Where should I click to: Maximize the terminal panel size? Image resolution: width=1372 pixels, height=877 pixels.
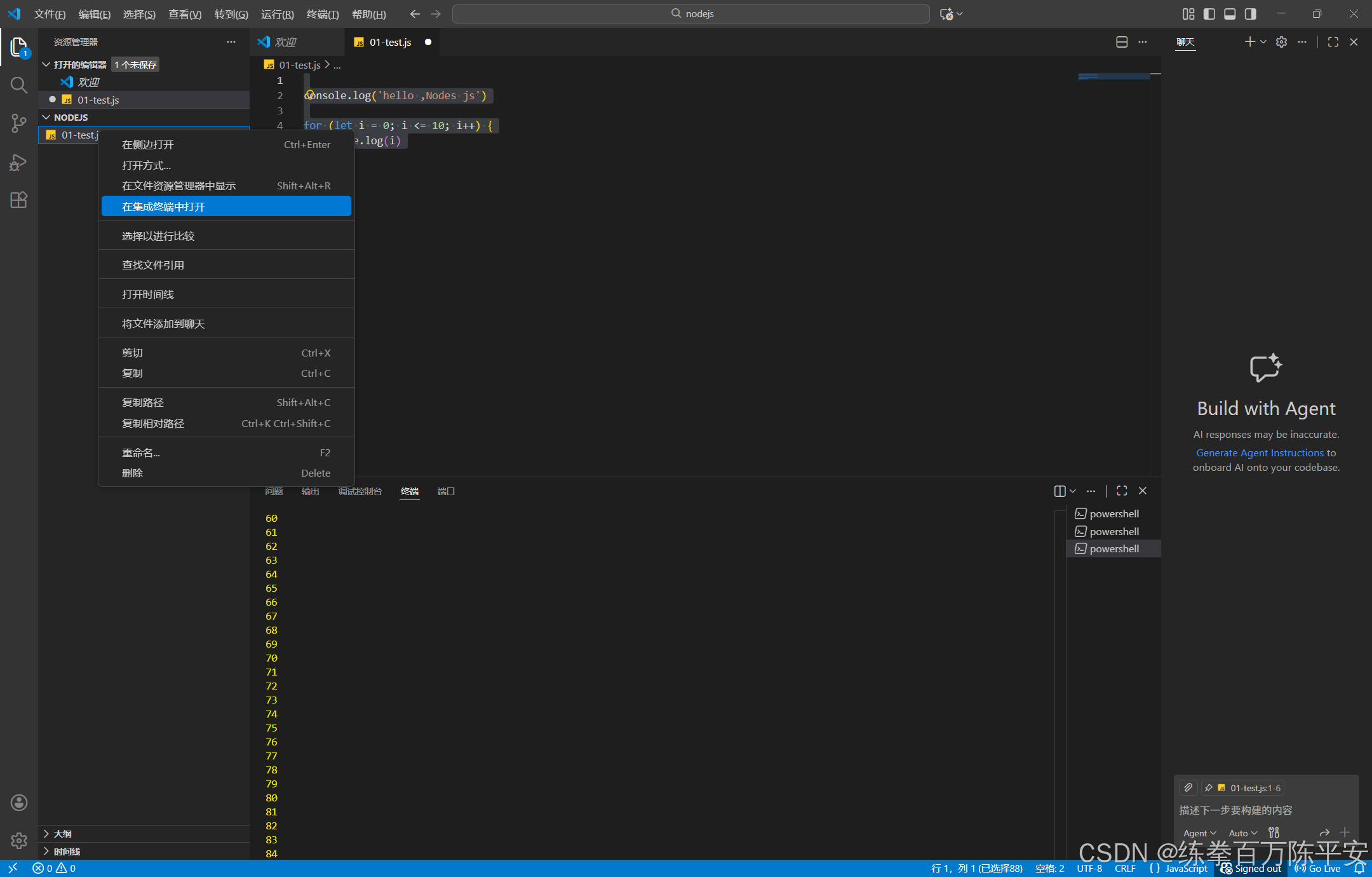(1122, 491)
